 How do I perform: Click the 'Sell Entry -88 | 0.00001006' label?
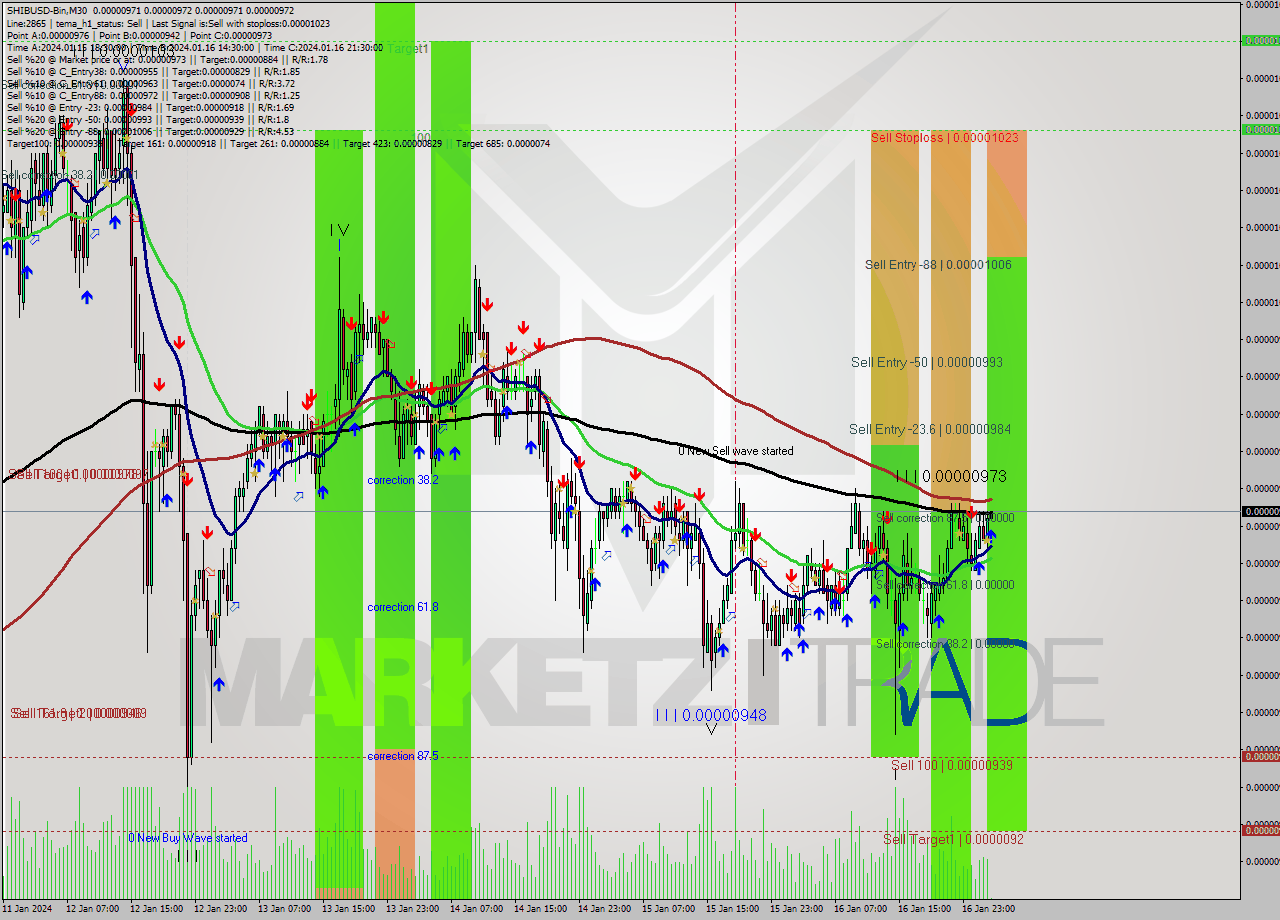[938, 265]
